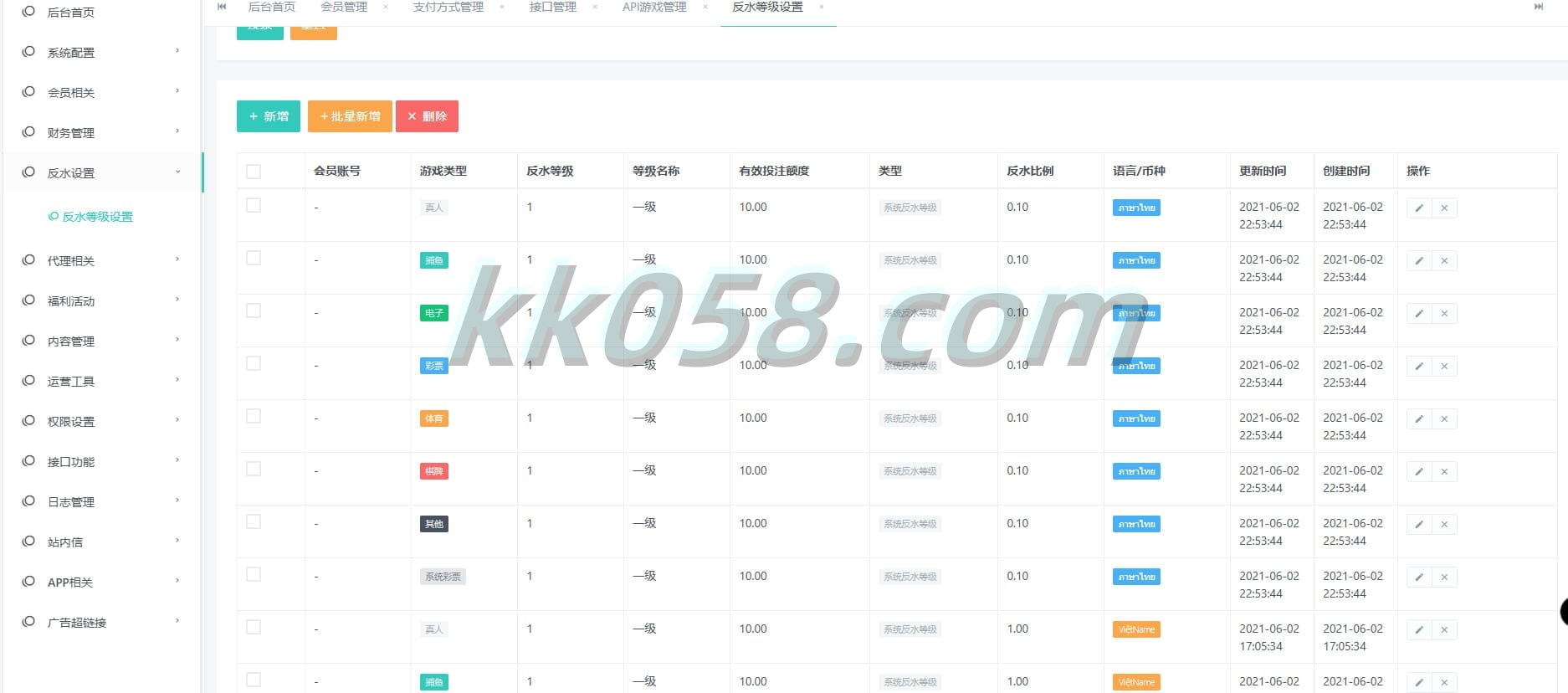Tick the select-all checkbox in table header
The image size is (1568, 693).
254,172
